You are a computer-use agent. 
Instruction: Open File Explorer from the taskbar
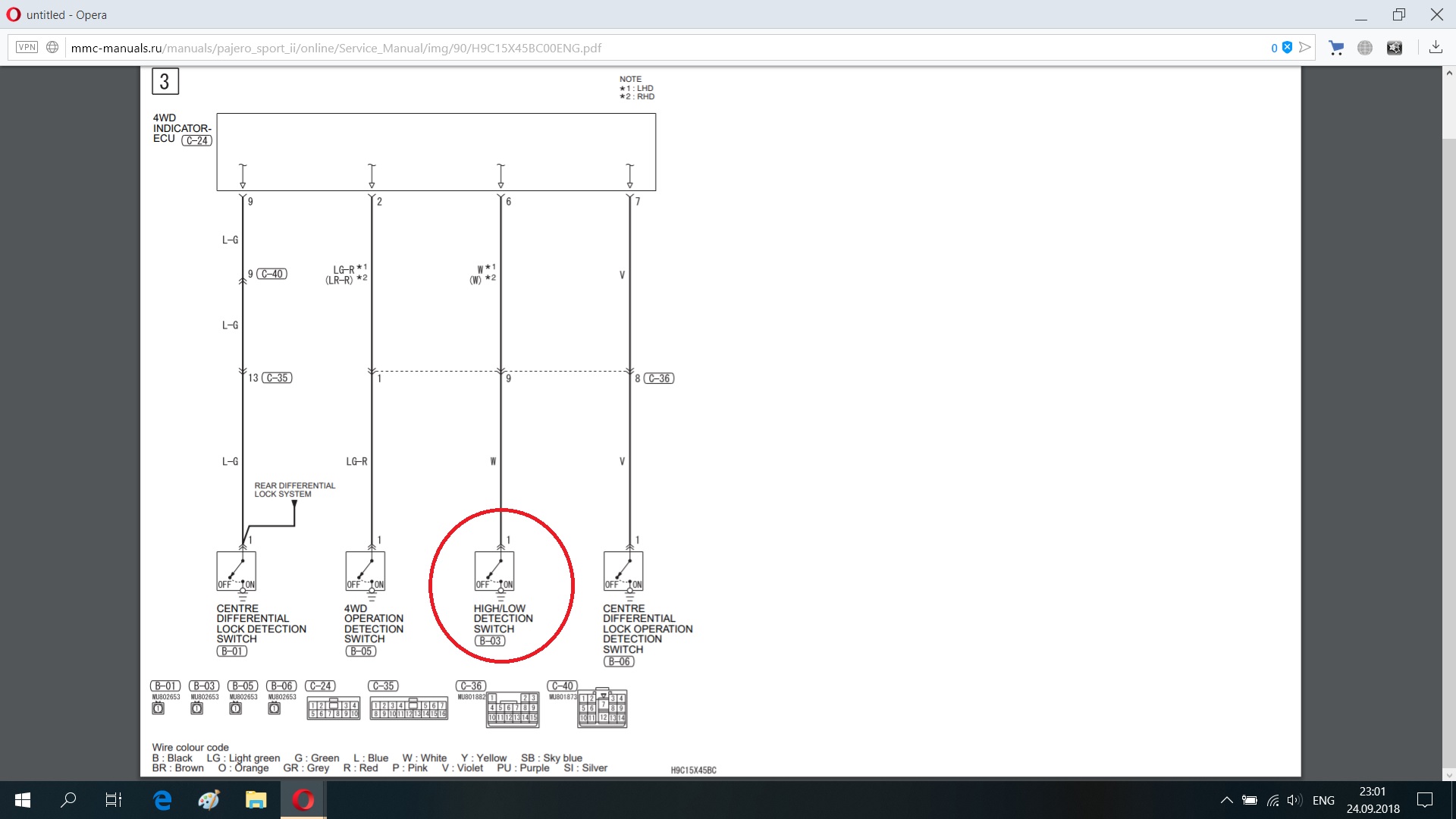[256, 800]
